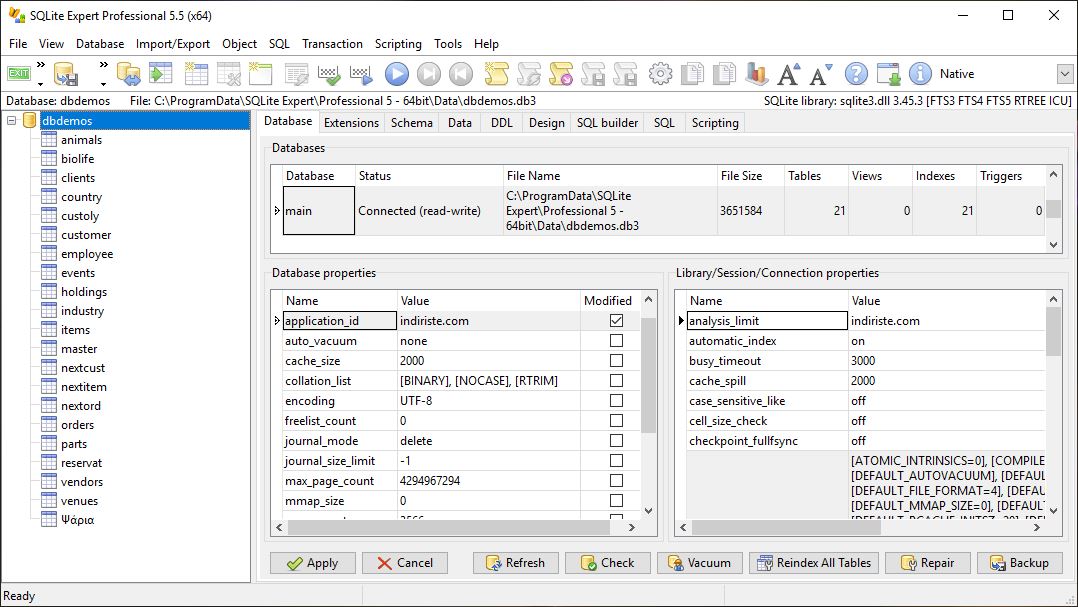
Task: Click the save database disk icon
Action: pos(66,74)
